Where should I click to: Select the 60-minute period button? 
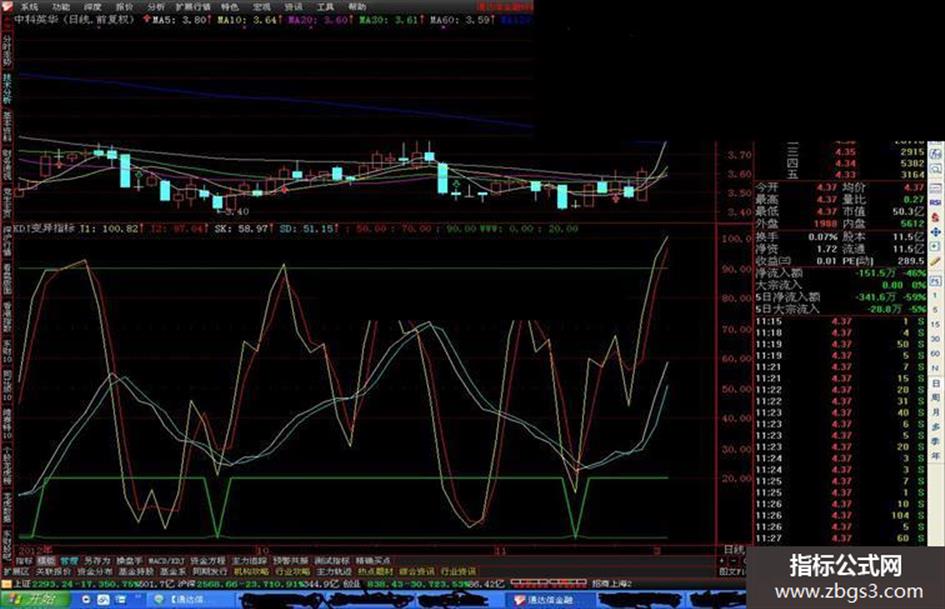(x=935, y=354)
